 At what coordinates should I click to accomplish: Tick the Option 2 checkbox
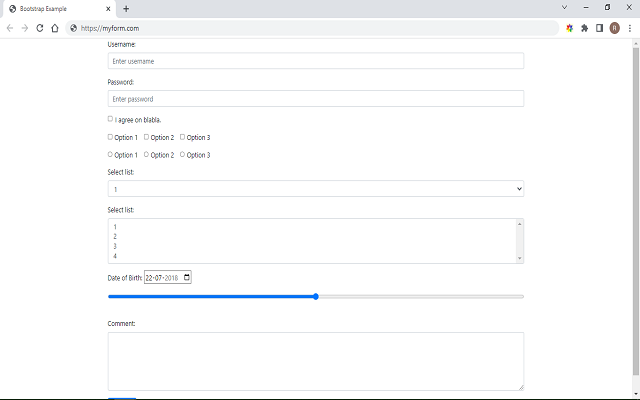(147, 137)
